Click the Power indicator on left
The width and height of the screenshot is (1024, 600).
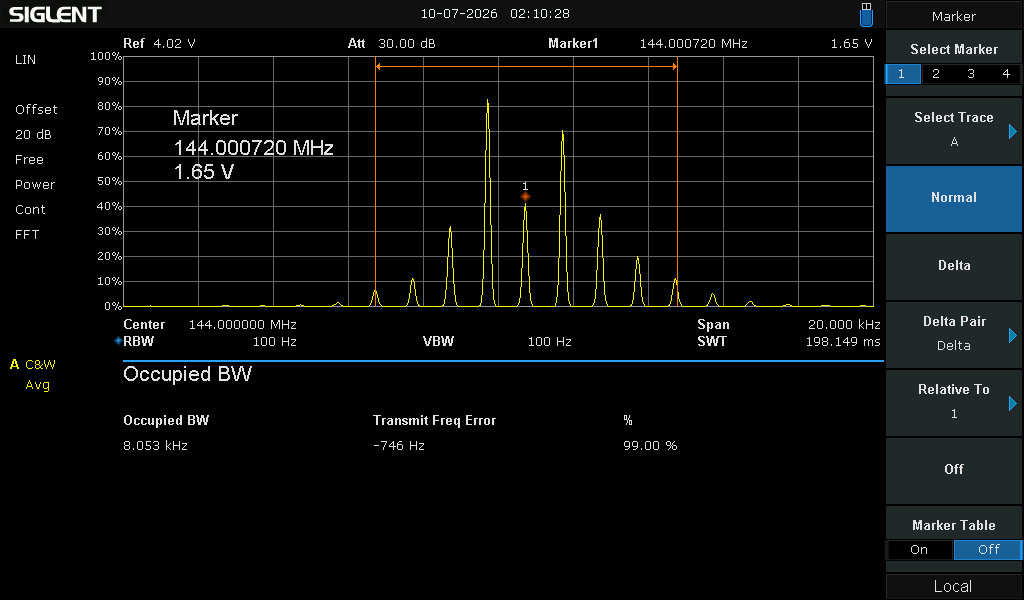[x=35, y=185]
